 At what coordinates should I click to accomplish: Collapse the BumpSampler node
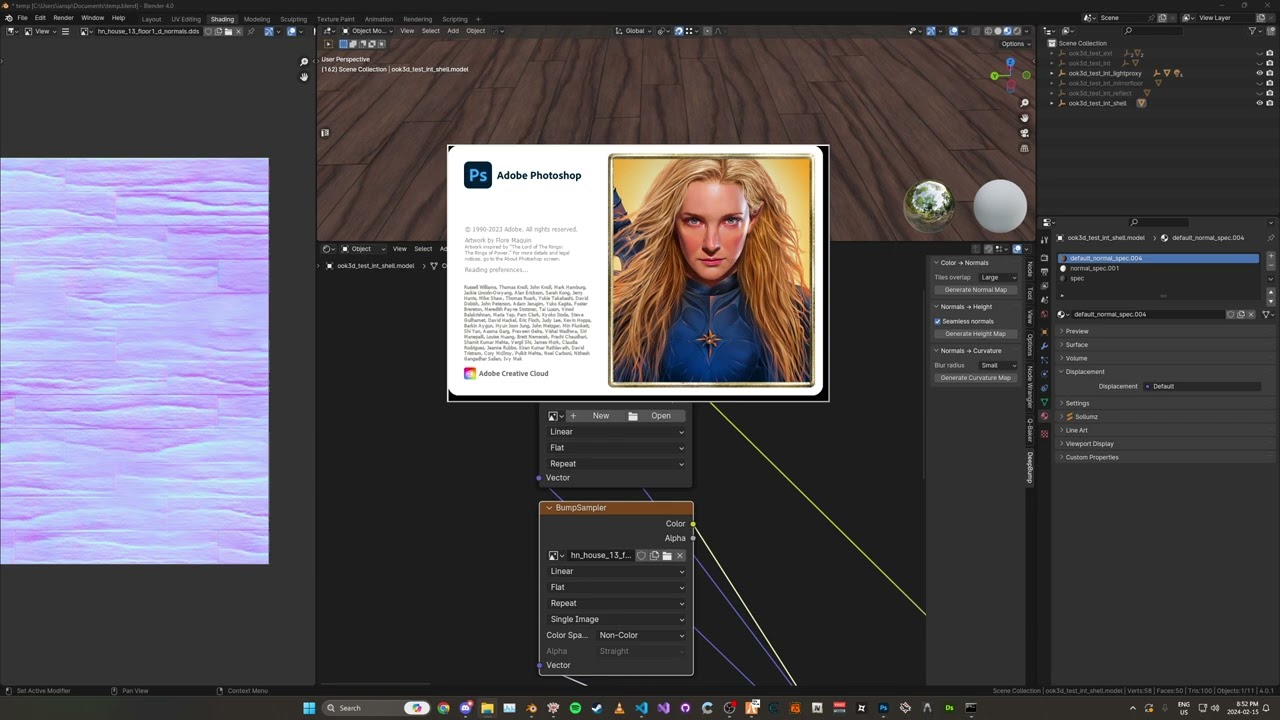click(549, 508)
